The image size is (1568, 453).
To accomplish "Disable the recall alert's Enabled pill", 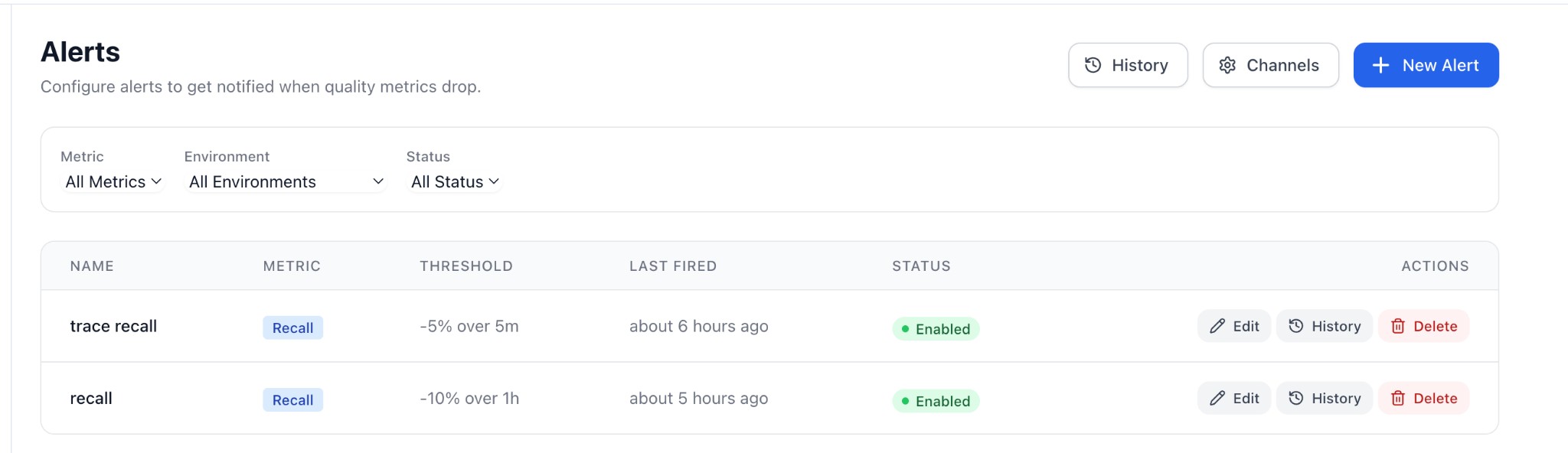I will [x=936, y=401].
